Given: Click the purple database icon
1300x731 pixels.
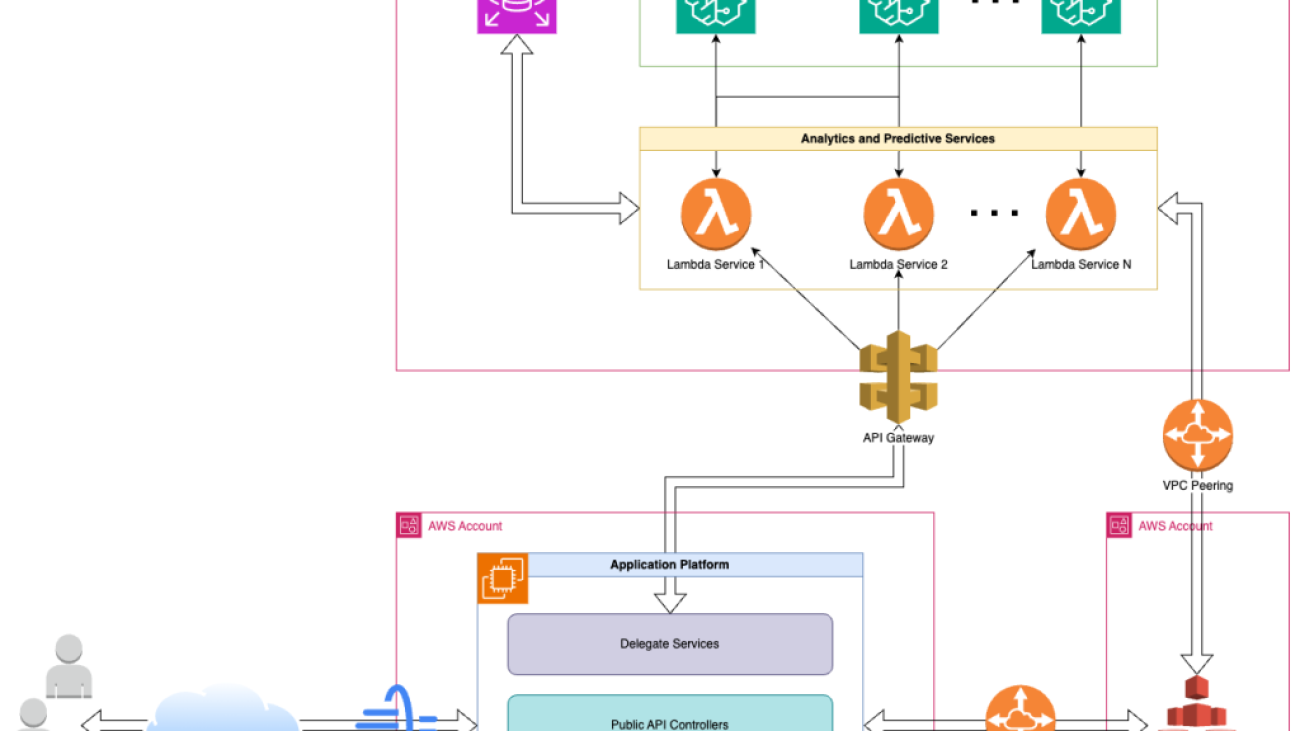Looking at the screenshot, I should click(518, 16).
